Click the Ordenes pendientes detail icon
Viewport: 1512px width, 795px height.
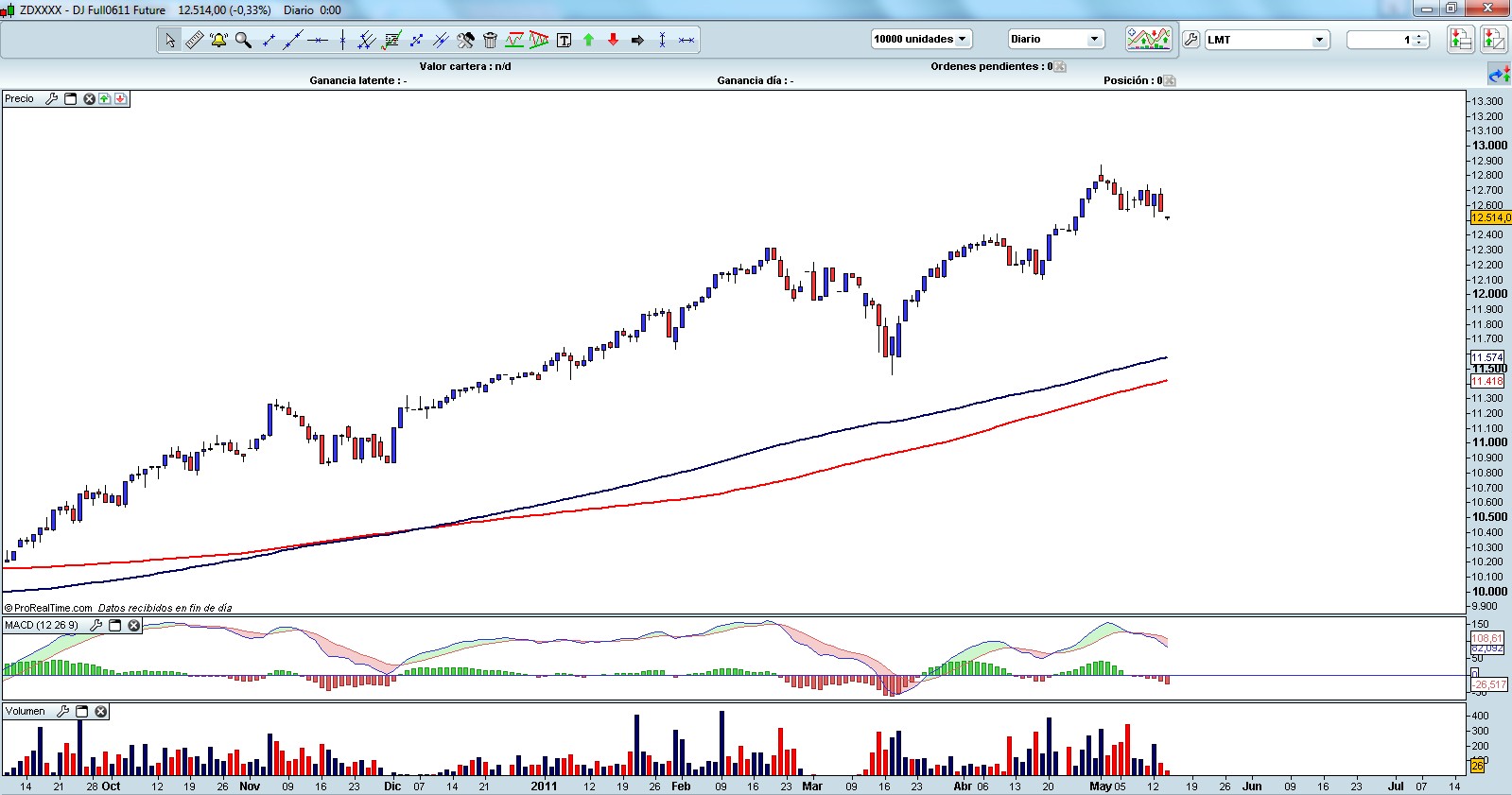[x=1060, y=66]
